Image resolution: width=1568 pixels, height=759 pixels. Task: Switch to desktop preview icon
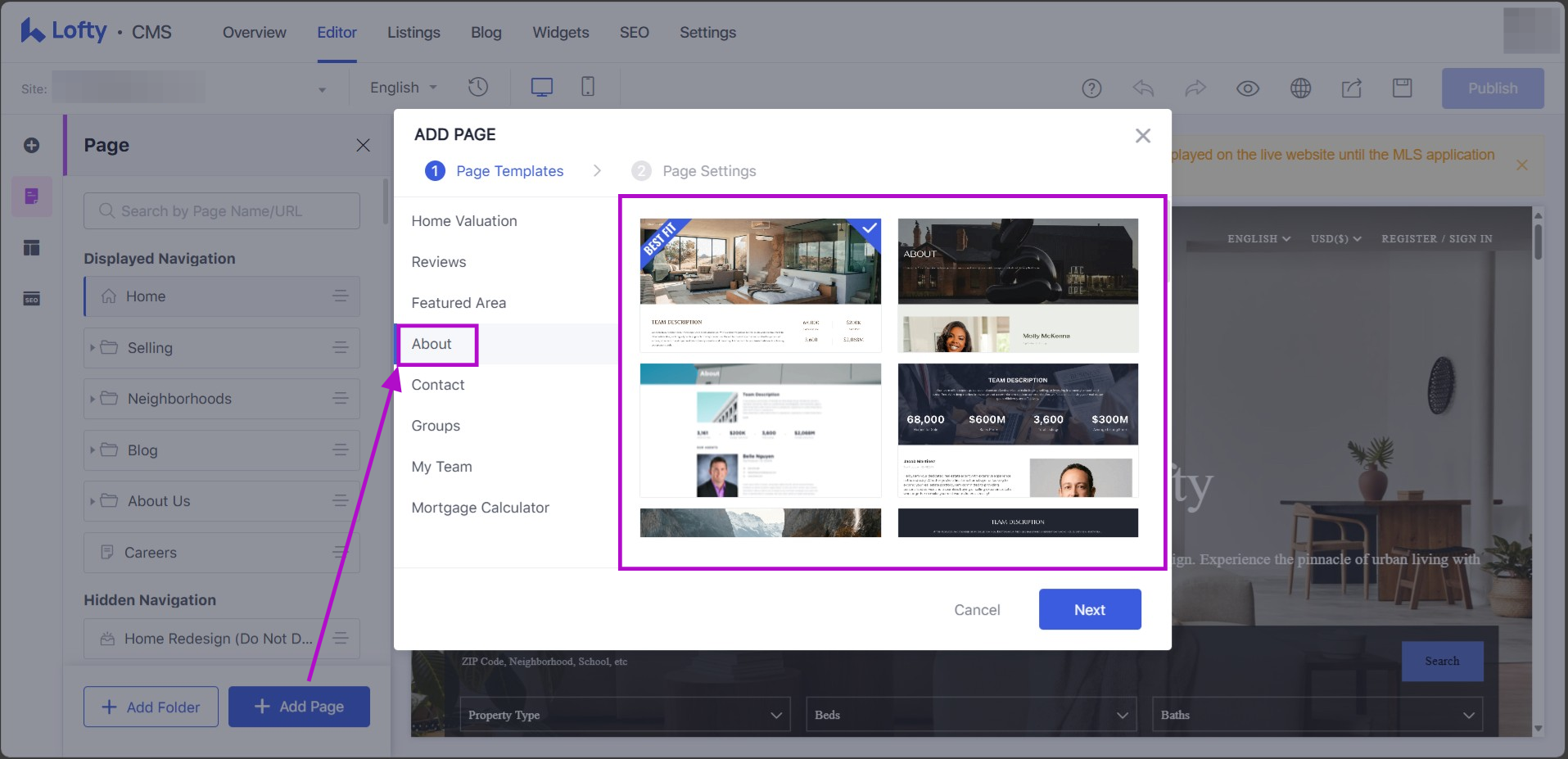pos(541,87)
